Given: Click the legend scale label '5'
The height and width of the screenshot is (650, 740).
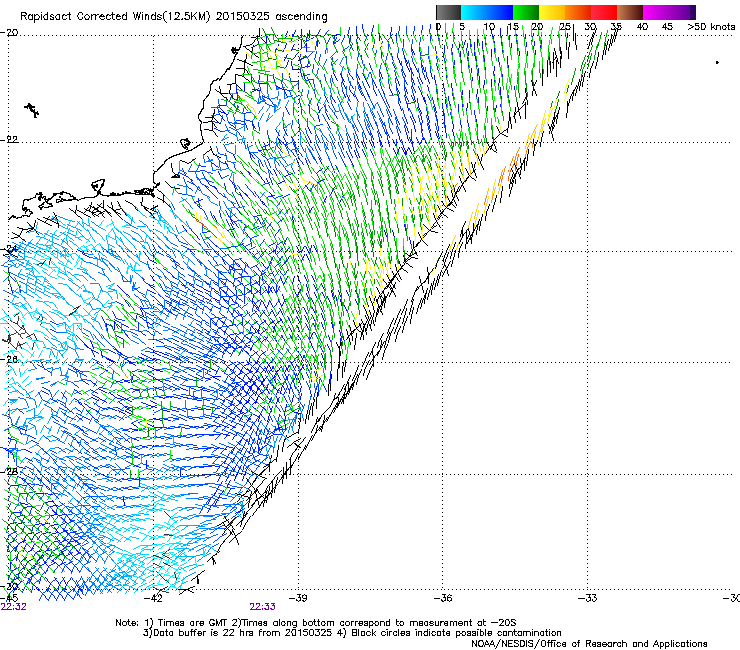Looking at the screenshot, I should (462, 27).
